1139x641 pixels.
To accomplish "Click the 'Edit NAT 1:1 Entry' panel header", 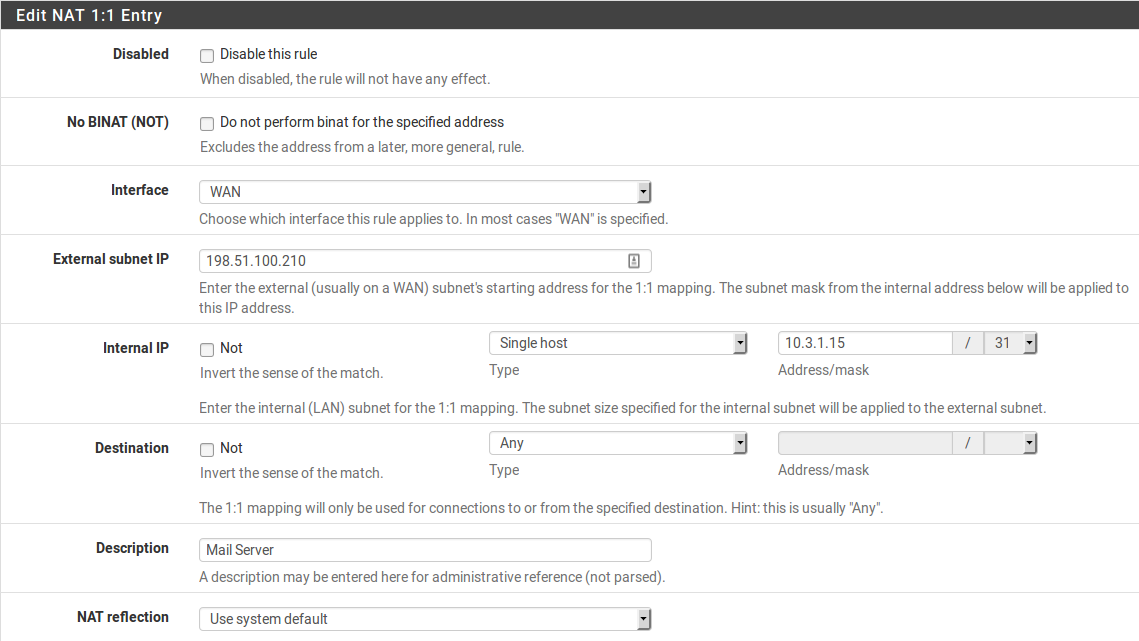I will point(89,16).
